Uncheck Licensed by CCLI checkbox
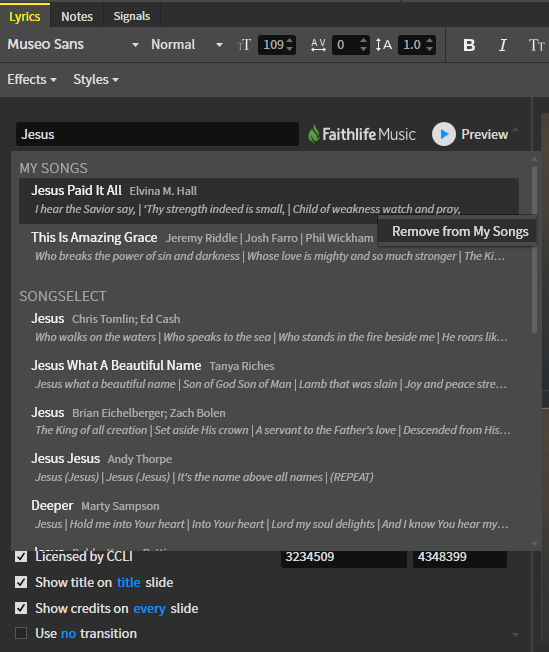Screen dimensions: 549x652 [21, 556]
